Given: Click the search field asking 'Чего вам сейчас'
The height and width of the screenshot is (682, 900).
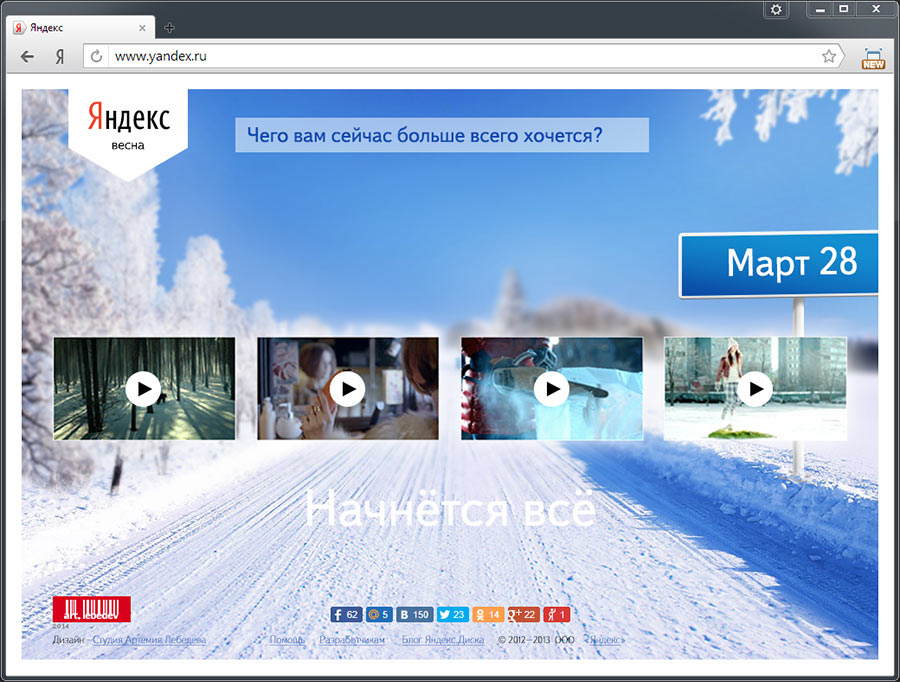Looking at the screenshot, I should coord(441,135).
